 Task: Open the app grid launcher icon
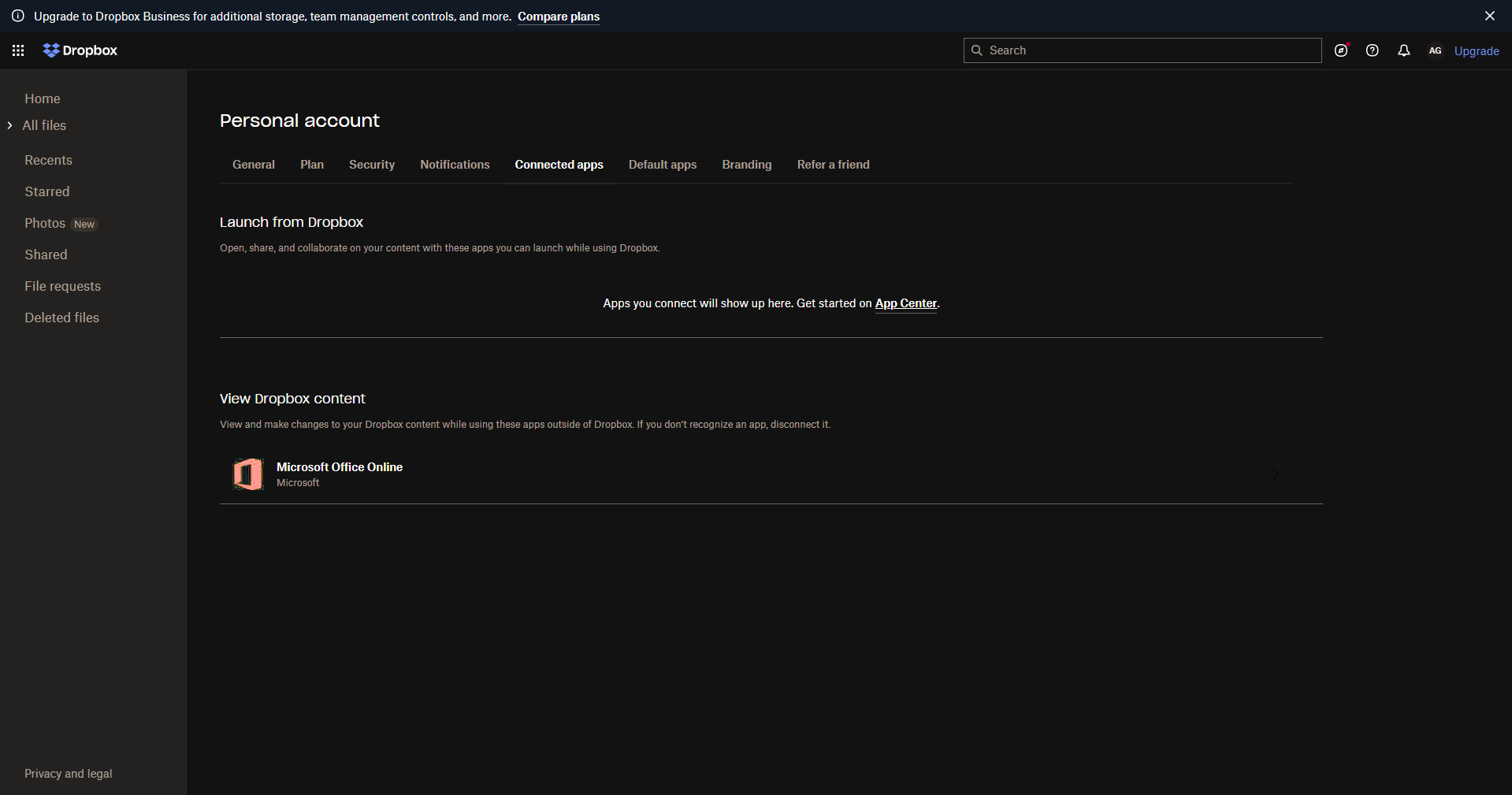tap(18, 50)
